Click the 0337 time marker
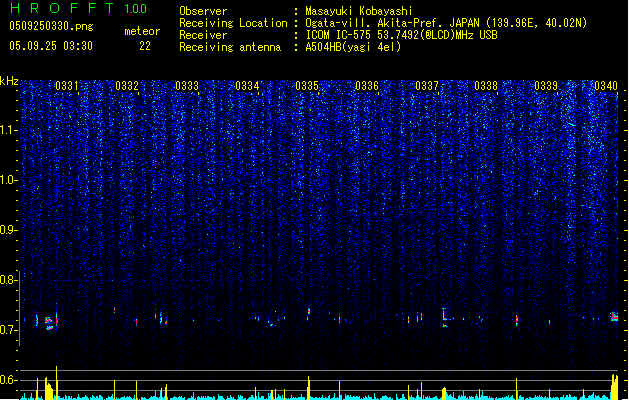Screen dimensions: 629x400 click(427, 86)
